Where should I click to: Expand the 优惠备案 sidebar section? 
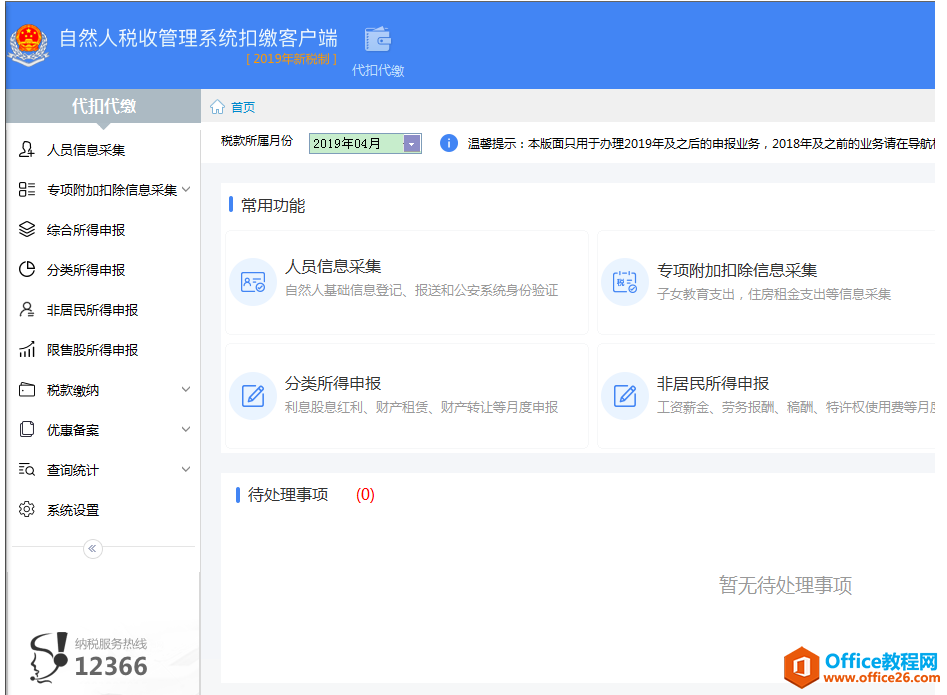tap(186, 429)
